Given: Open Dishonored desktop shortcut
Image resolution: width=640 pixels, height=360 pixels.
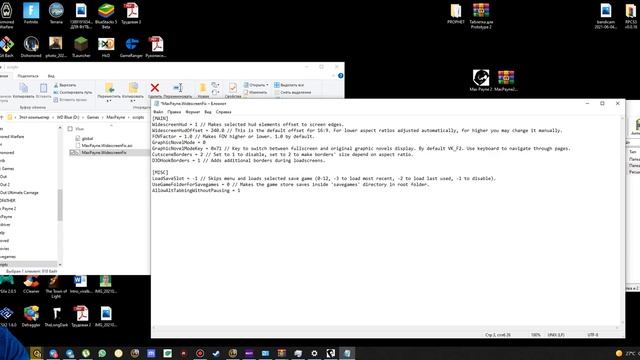Looking at the screenshot, I should 31,47.
